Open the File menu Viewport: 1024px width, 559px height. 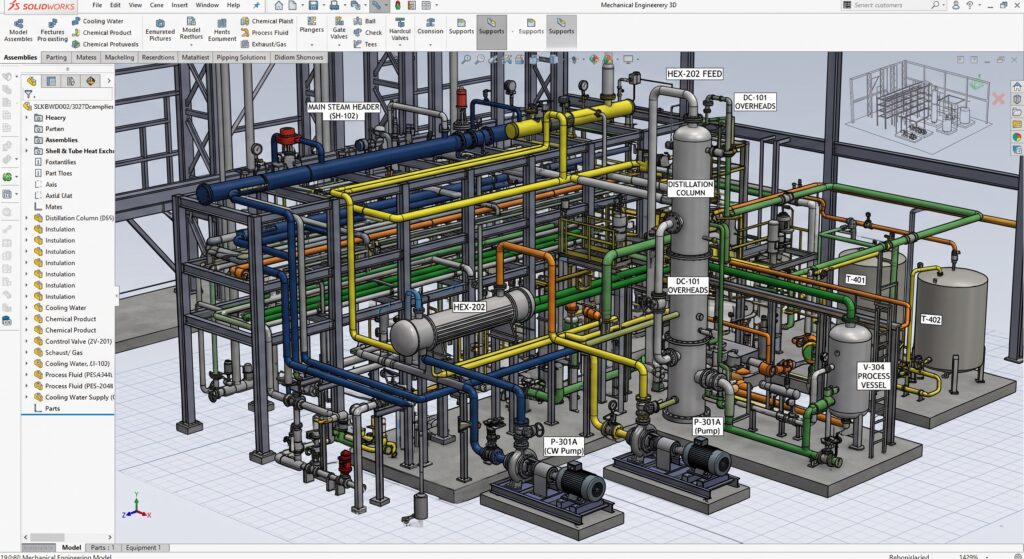coord(97,5)
